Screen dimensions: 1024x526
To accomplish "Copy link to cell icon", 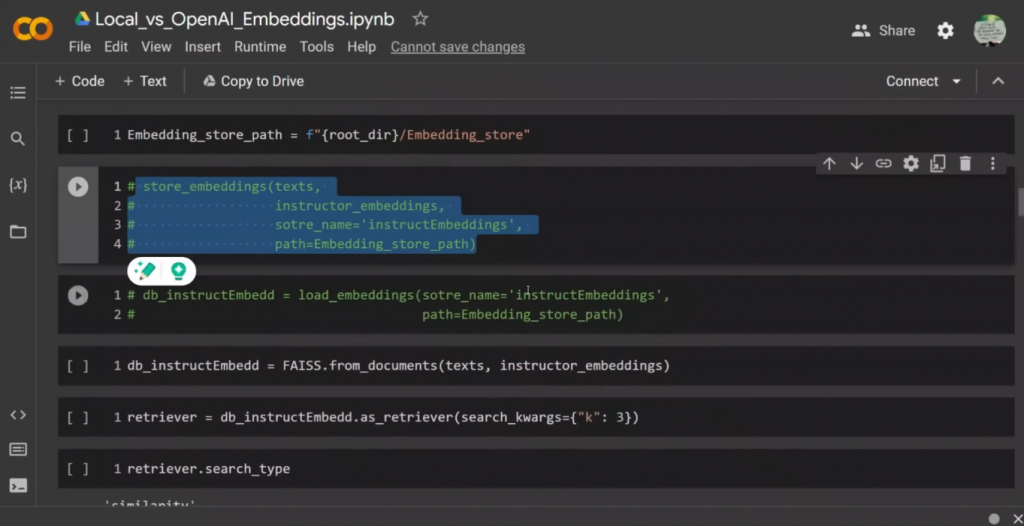I will coord(883,164).
